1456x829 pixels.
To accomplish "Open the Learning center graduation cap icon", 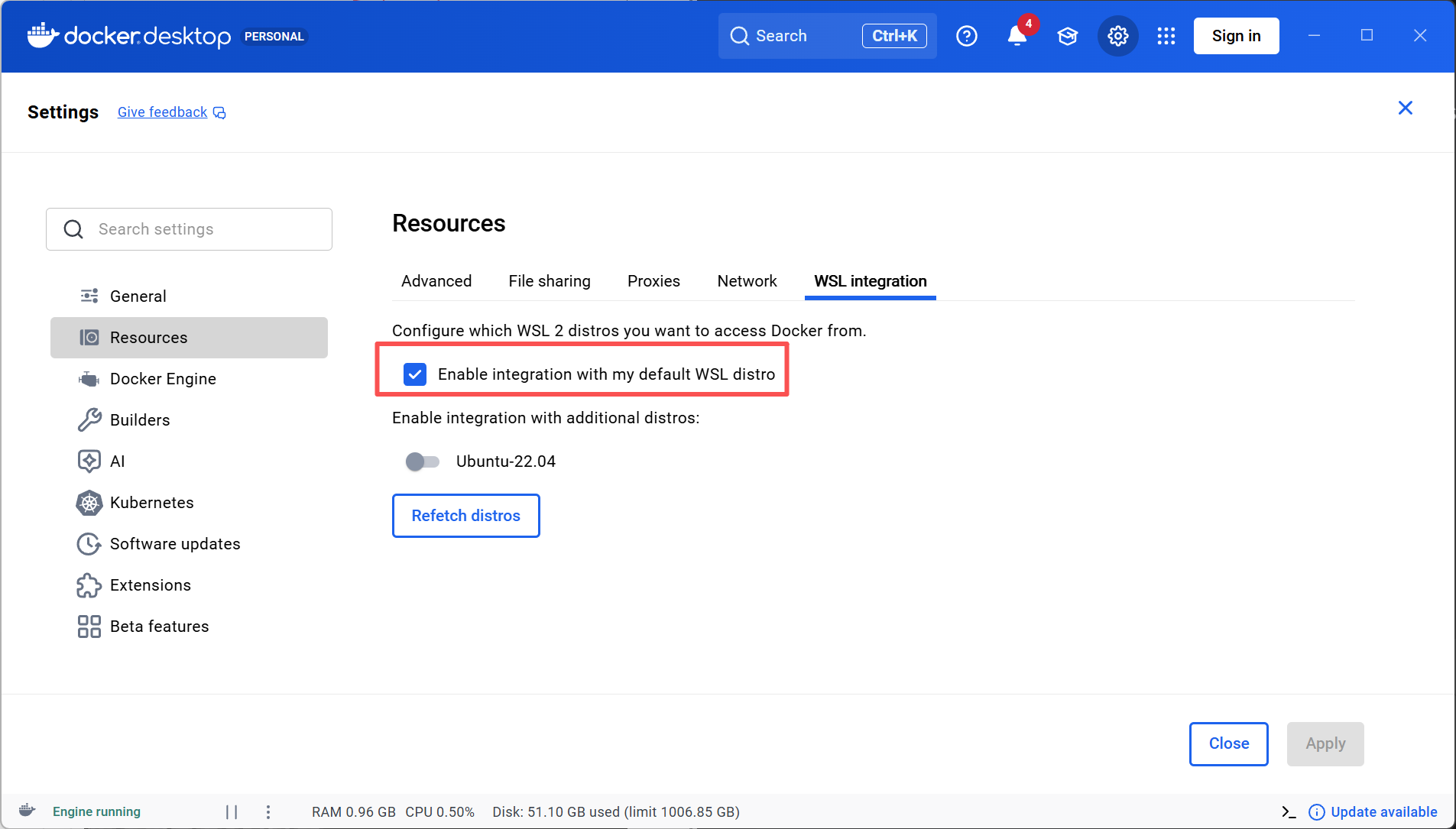I will click(x=1068, y=36).
